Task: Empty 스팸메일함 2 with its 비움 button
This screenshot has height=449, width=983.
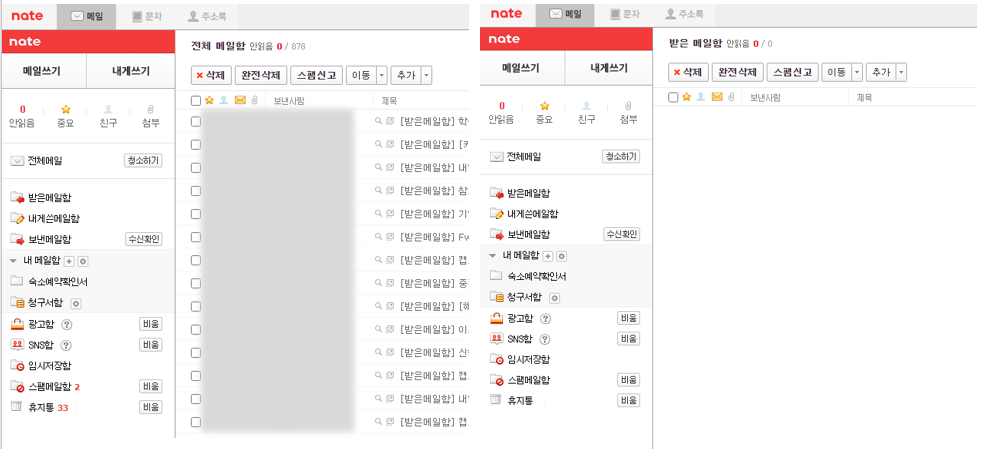Action: coord(150,386)
